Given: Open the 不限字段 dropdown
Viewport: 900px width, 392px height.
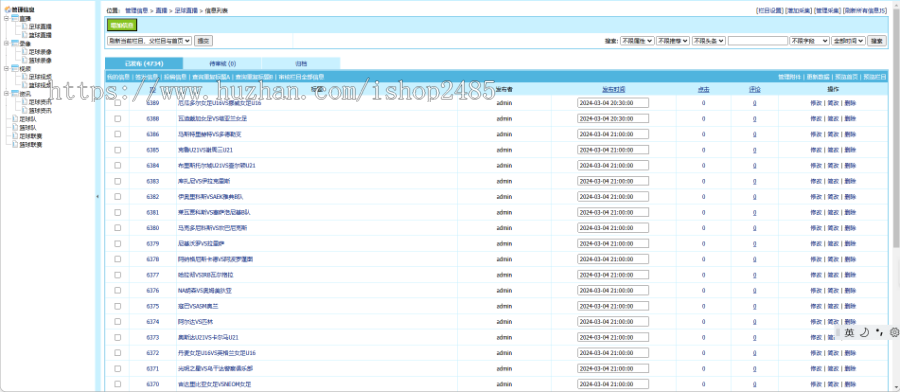Looking at the screenshot, I should coord(809,41).
